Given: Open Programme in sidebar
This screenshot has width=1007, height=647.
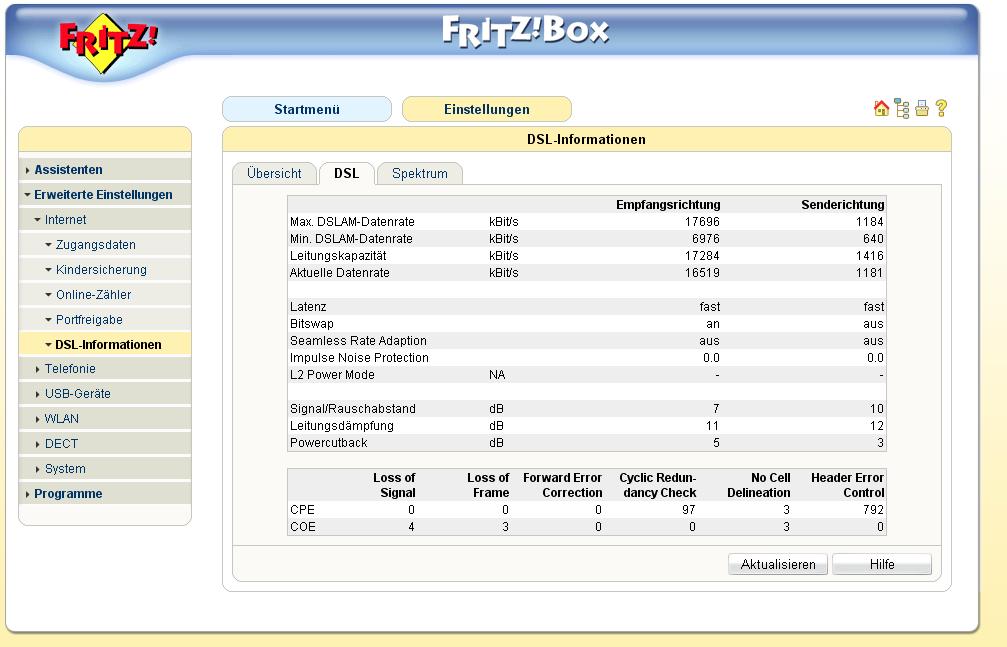Looking at the screenshot, I should coord(68,494).
